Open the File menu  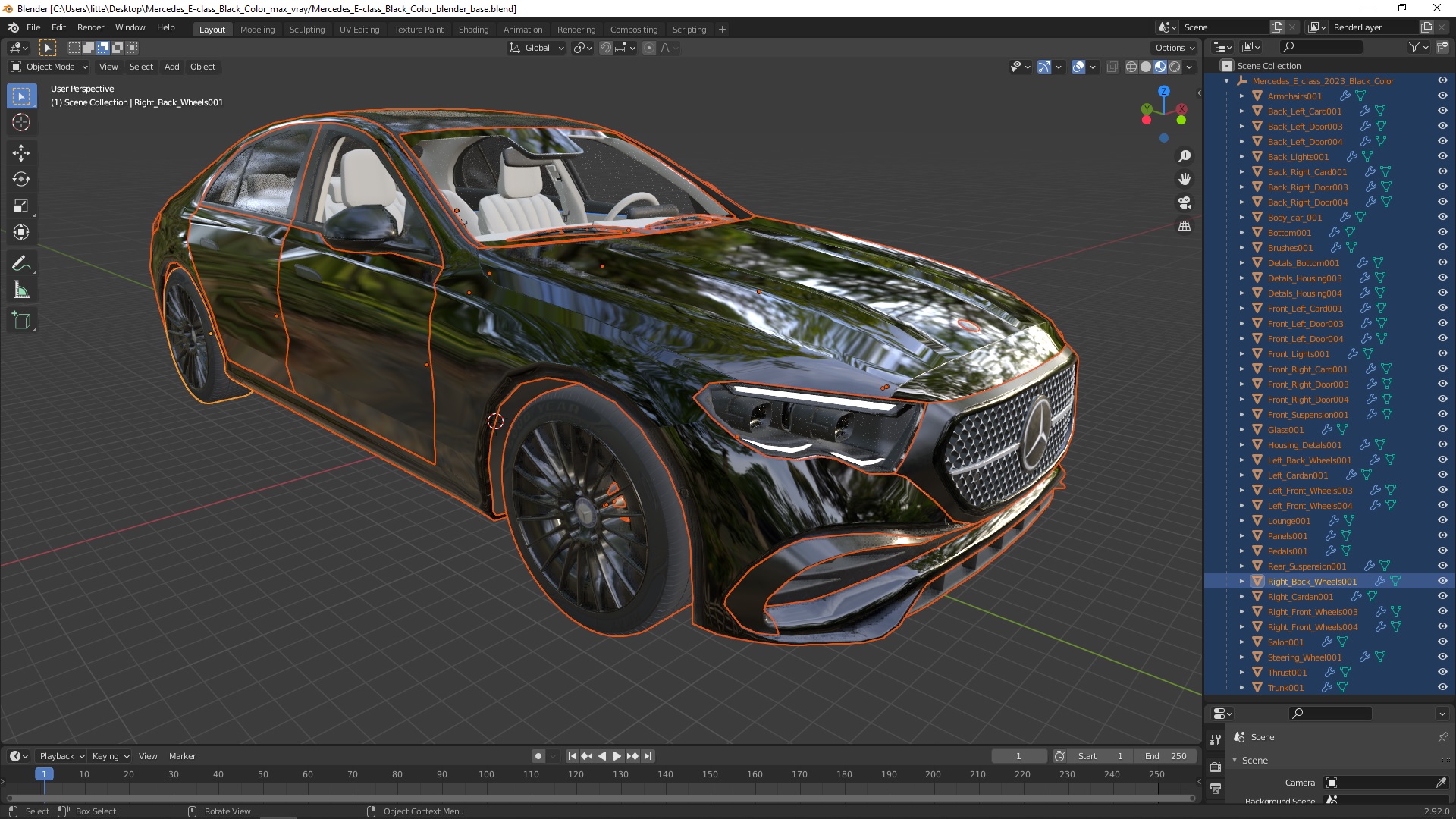[33, 27]
